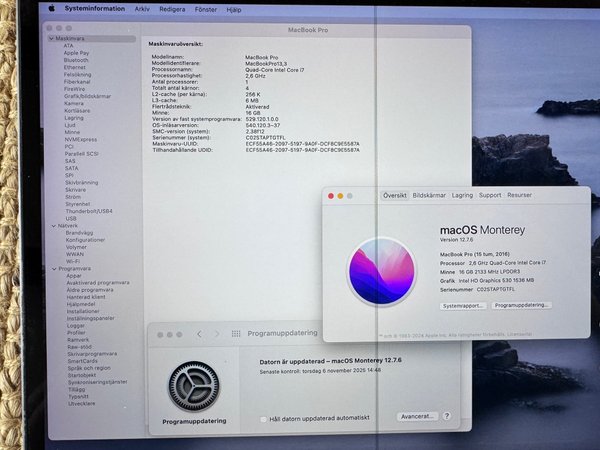Viewport: 600px width, 450px height.
Task: Open the Arkiv menu
Action: (142, 9)
